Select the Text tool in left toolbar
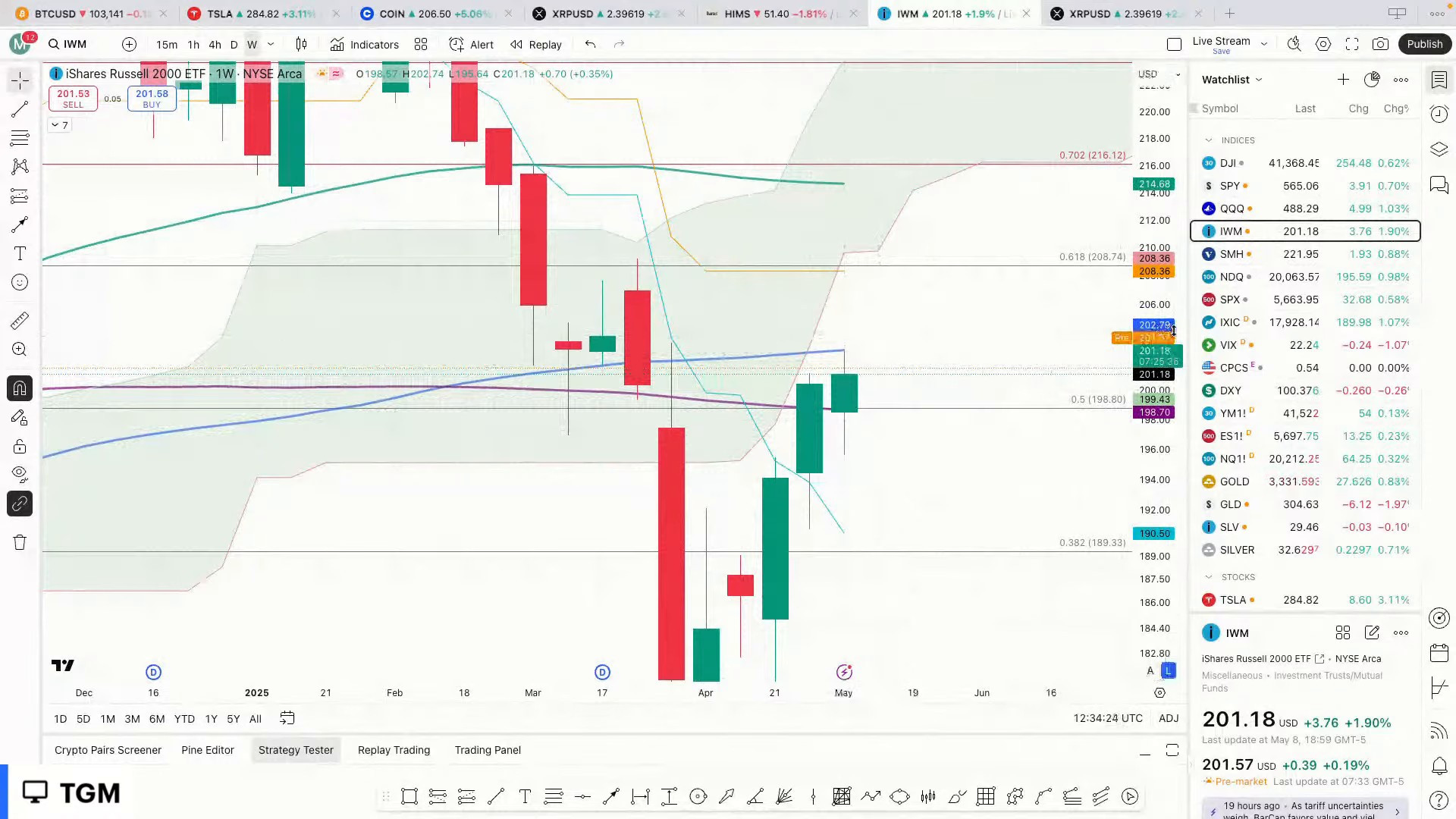Image resolution: width=1456 pixels, height=819 pixels. click(x=20, y=253)
